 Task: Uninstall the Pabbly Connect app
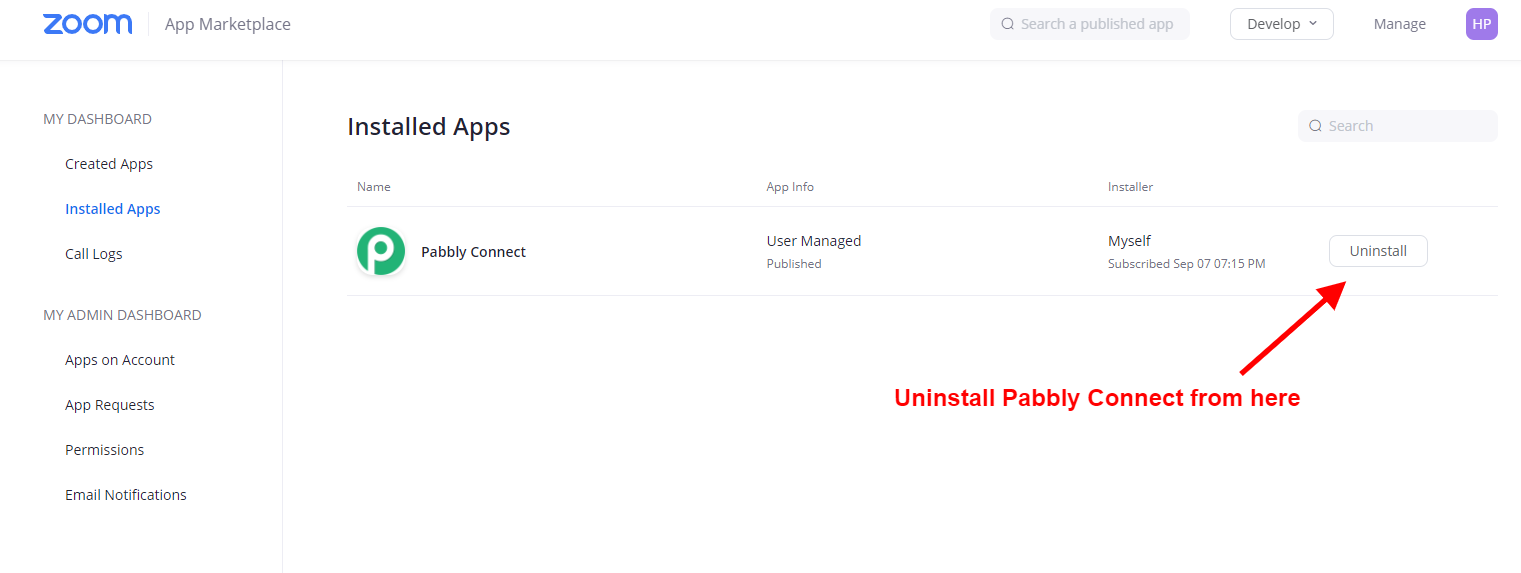point(1378,251)
